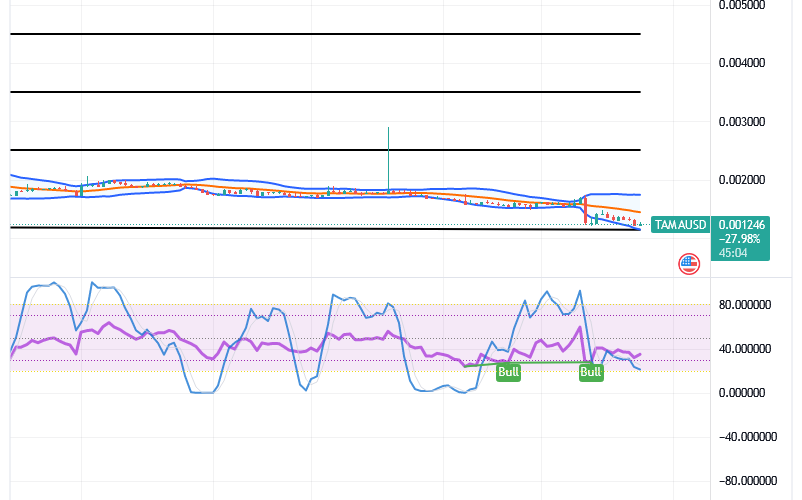Click the 0.002000 price axis label
The image size is (802, 500).
[742, 180]
